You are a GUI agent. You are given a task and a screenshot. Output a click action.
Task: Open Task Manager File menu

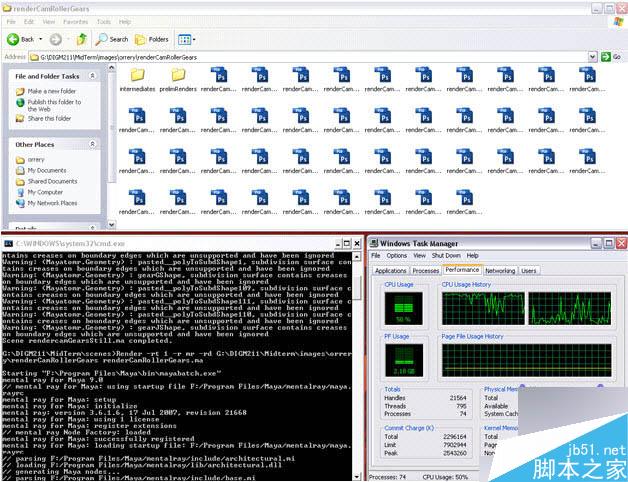click(x=376, y=256)
